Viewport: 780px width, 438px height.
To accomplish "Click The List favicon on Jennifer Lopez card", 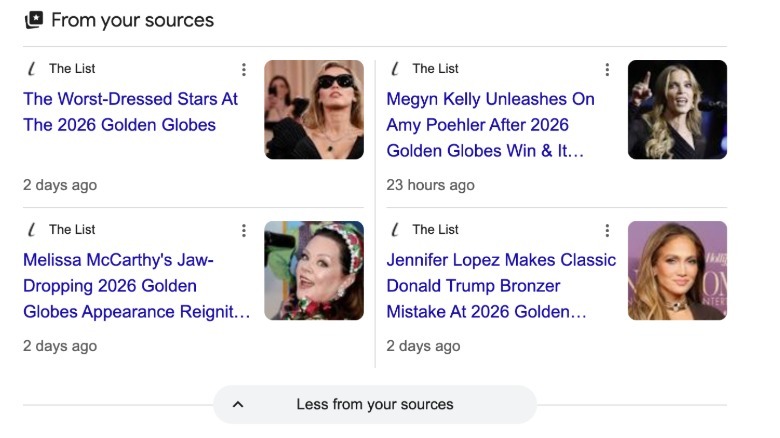I will pos(395,229).
